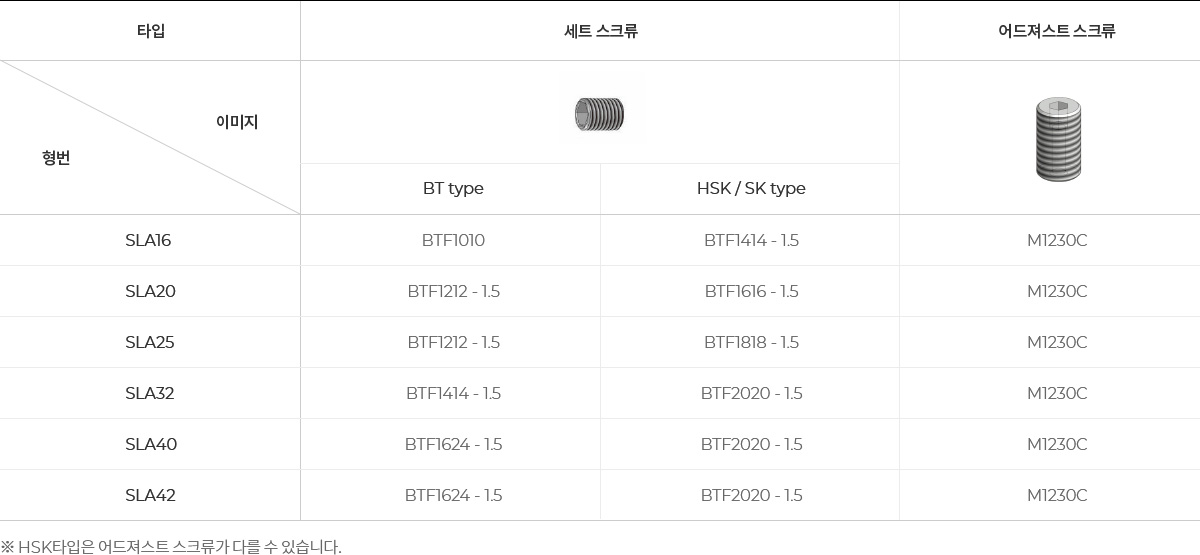
Task: Select the 어드져스트 스크류 header cell
Action: (x=1056, y=31)
